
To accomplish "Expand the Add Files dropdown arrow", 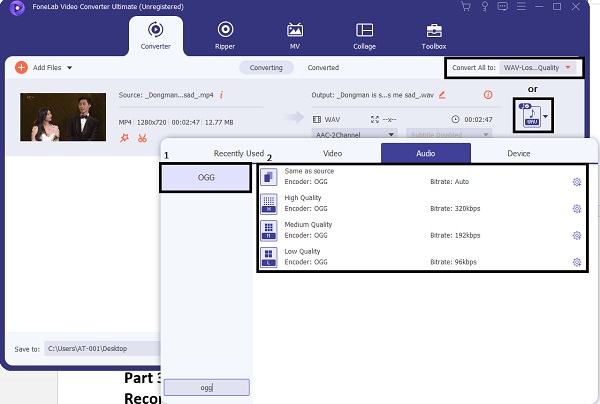I will tap(70, 68).
